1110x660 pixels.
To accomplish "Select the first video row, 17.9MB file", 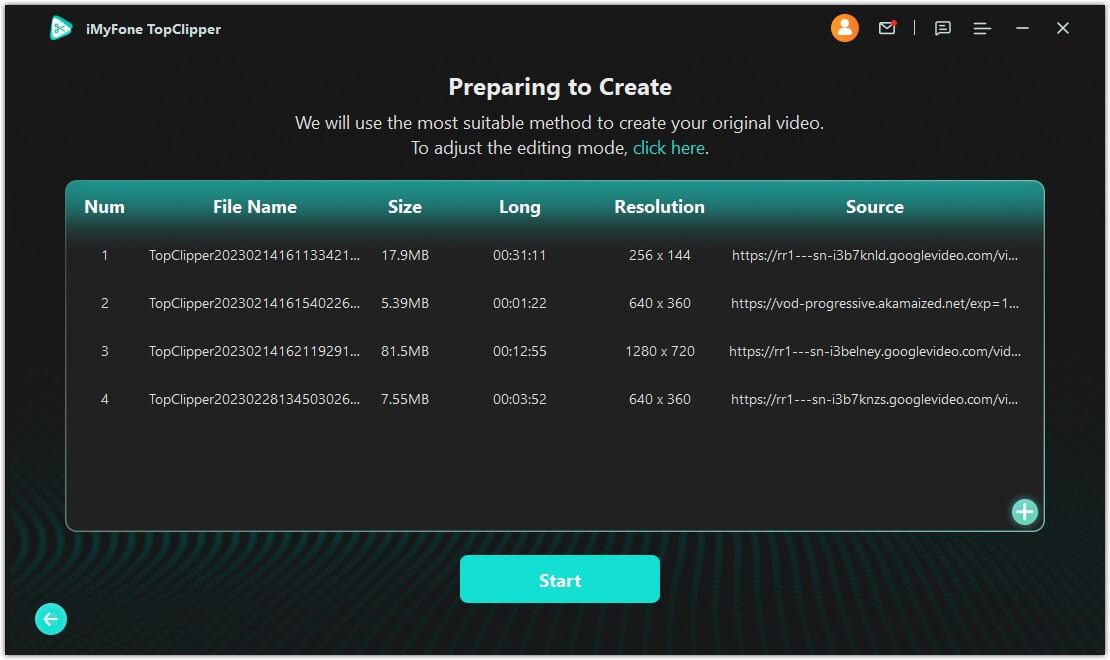I will click(x=405, y=255).
